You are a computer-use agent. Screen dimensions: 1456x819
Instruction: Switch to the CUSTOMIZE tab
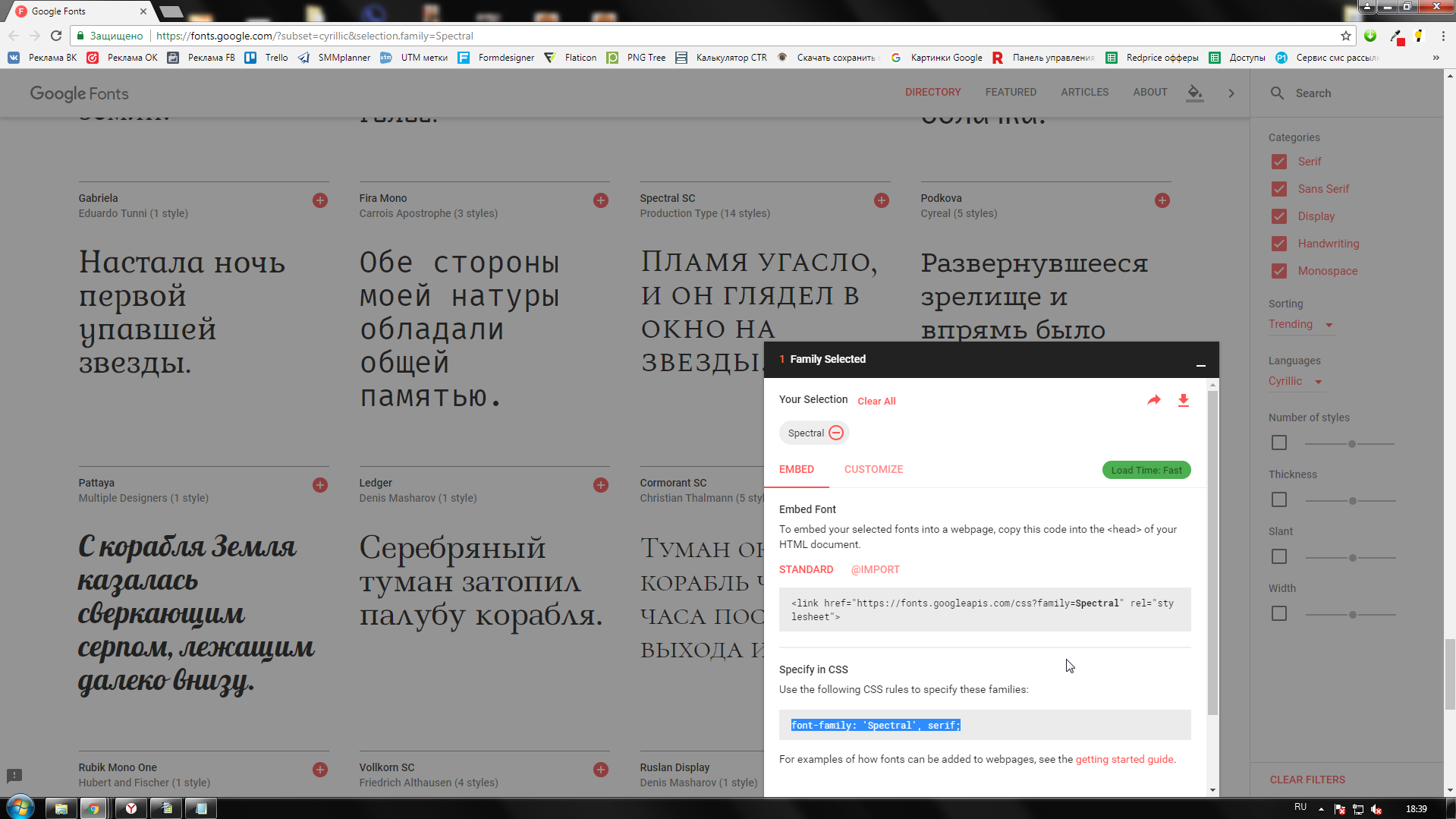tap(873, 469)
